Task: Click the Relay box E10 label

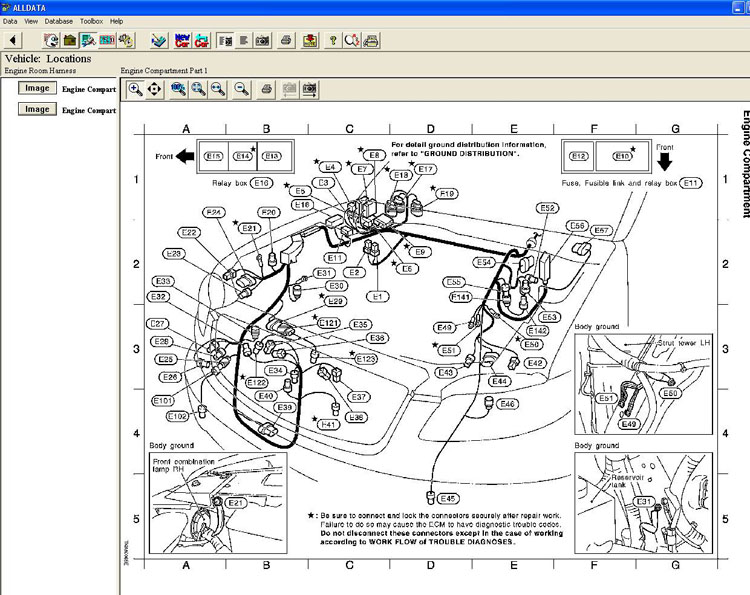Action: (261, 183)
